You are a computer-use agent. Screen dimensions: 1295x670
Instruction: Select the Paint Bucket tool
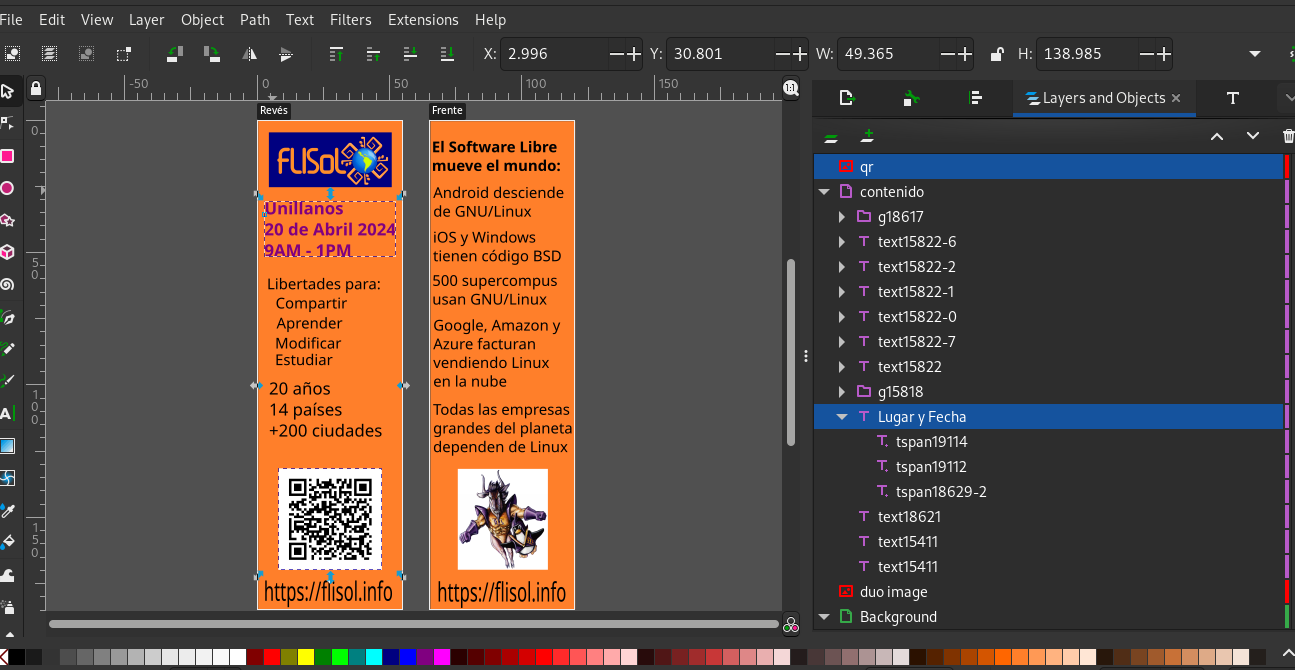[x=8, y=542]
